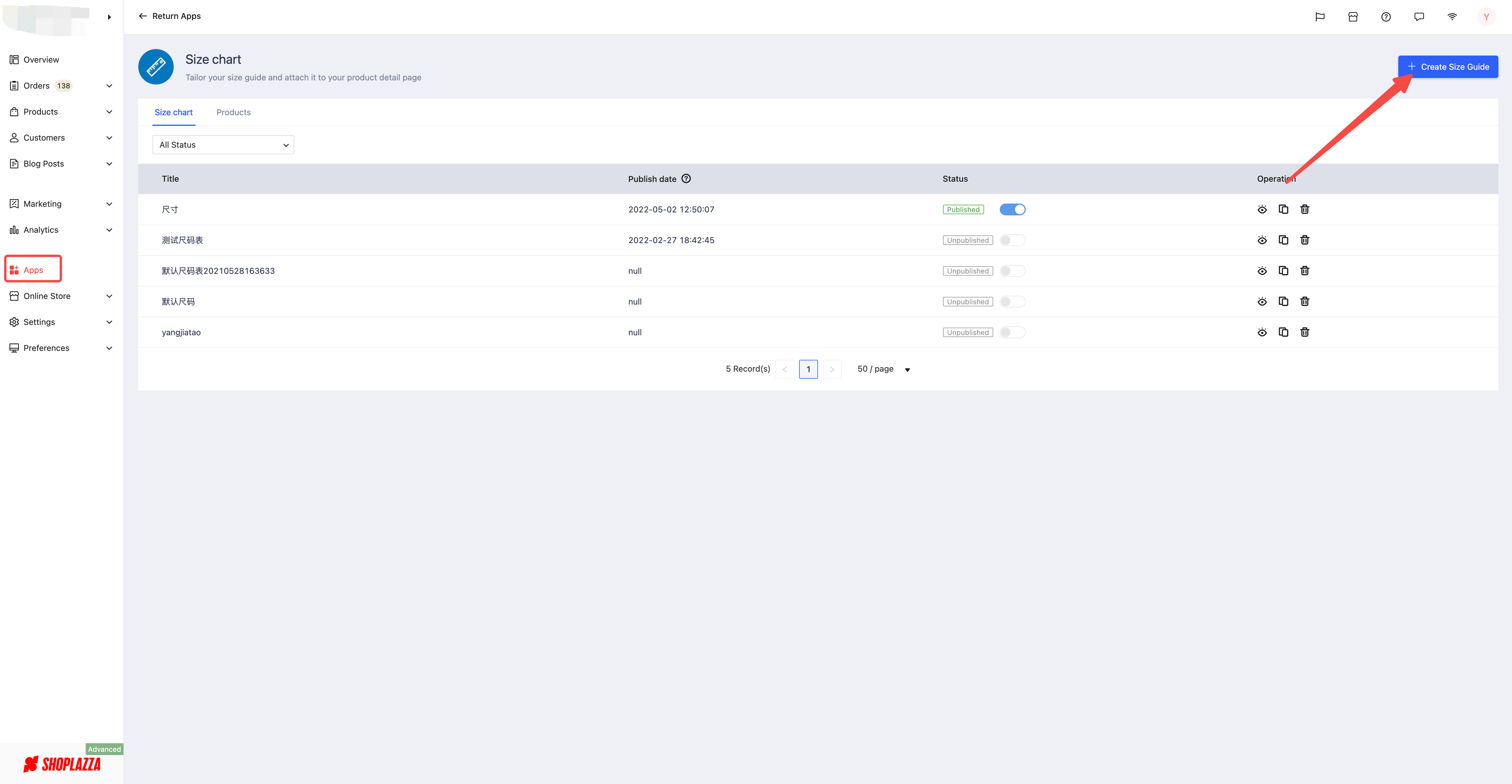This screenshot has width=1512, height=784.
Task: Open Apps in the sidebar
Action: [33, 270]
